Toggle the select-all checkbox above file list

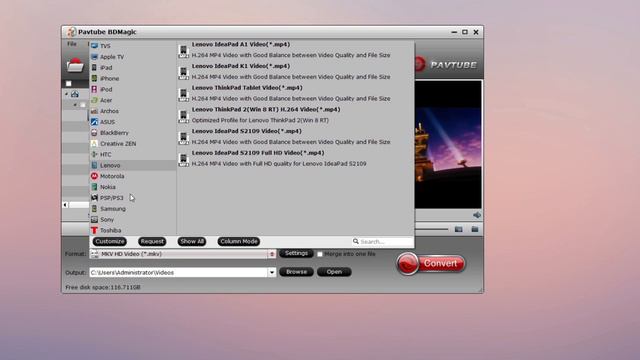coord(69,84)
